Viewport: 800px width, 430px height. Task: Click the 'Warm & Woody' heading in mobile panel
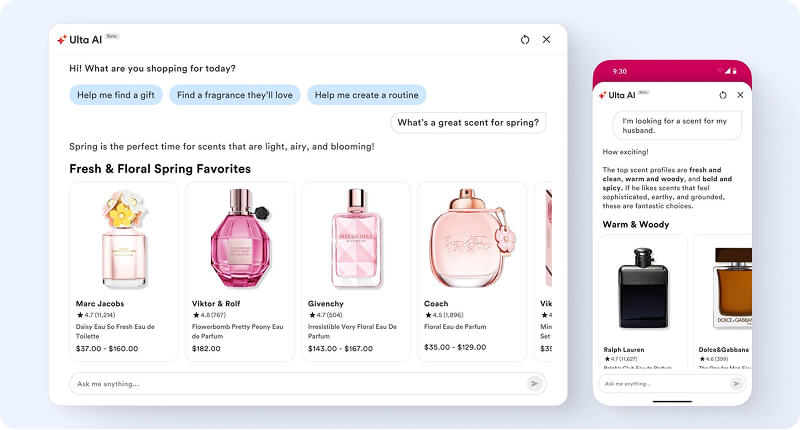(x=636, y=224)
